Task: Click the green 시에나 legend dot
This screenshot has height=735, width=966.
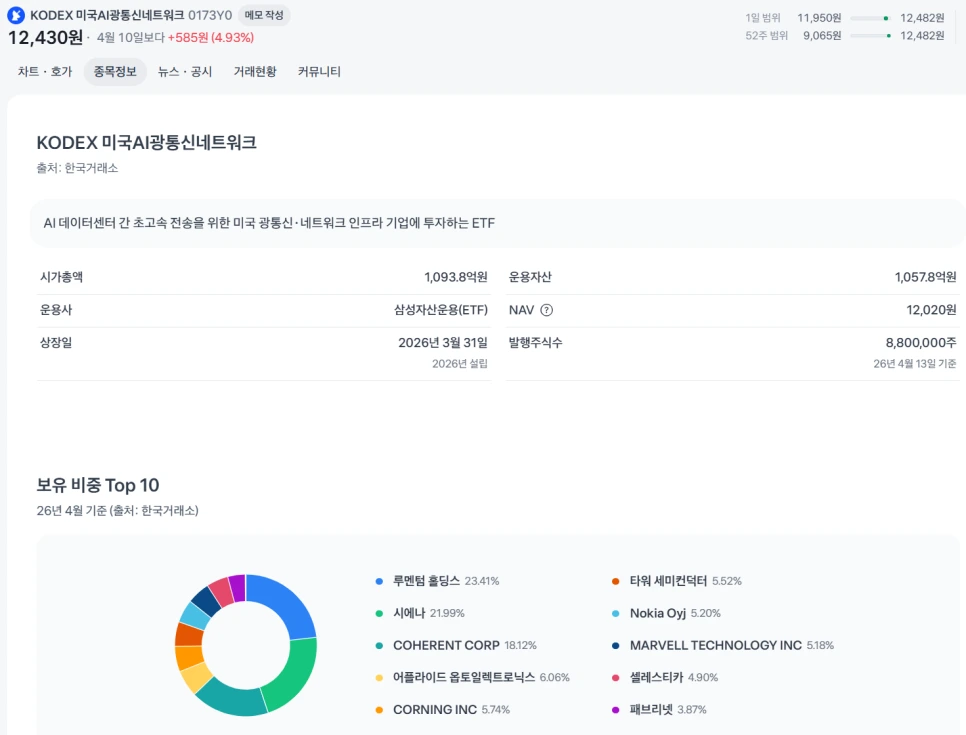Action: pos(379,613)
